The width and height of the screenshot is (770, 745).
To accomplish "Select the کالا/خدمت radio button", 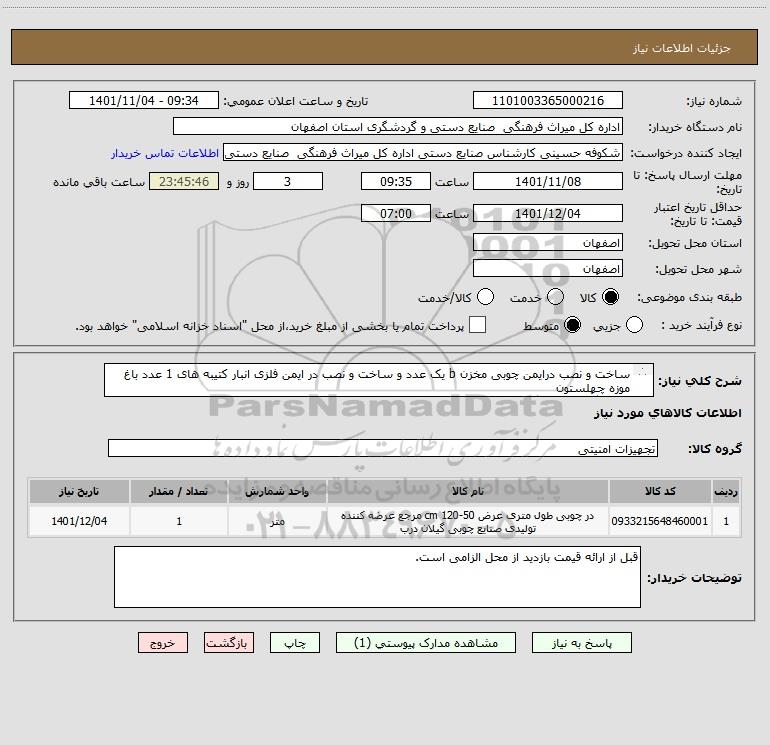I will (485, 297).
